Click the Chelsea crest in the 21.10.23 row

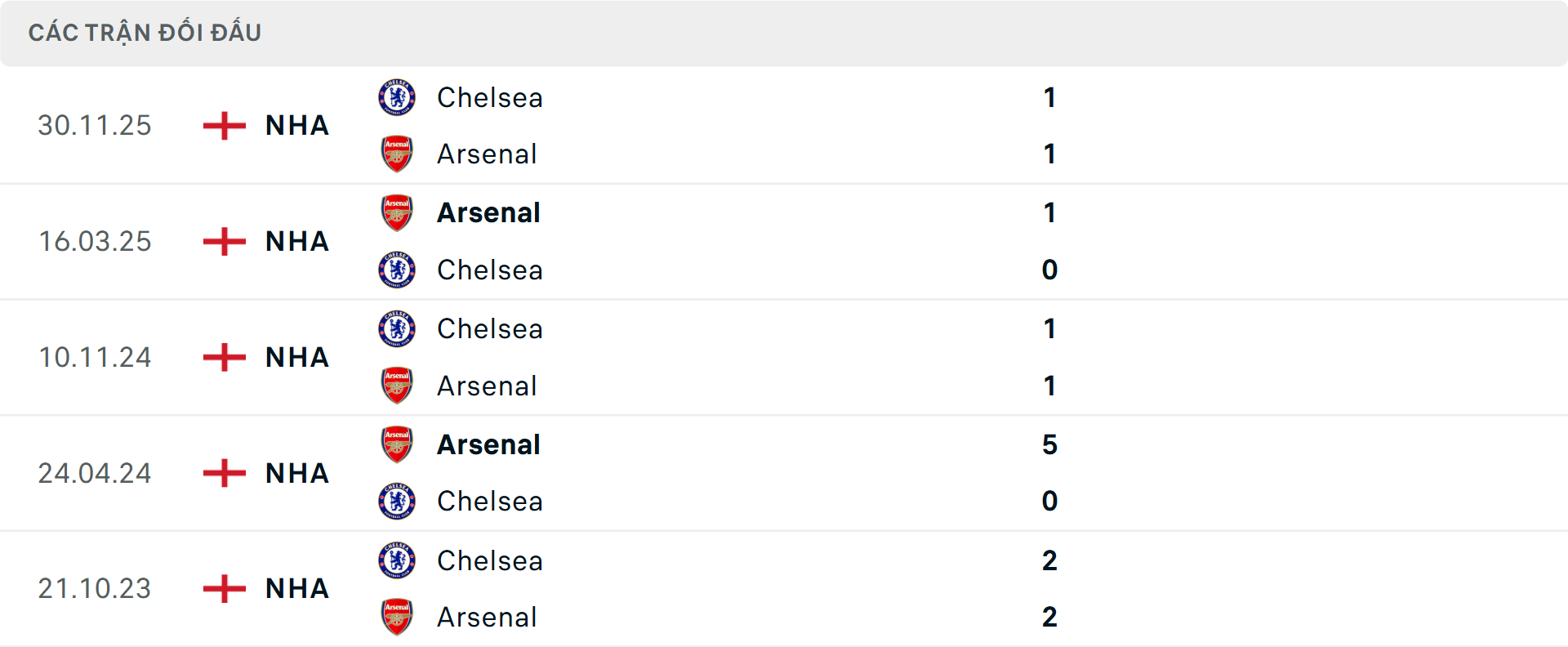(397, 560)
